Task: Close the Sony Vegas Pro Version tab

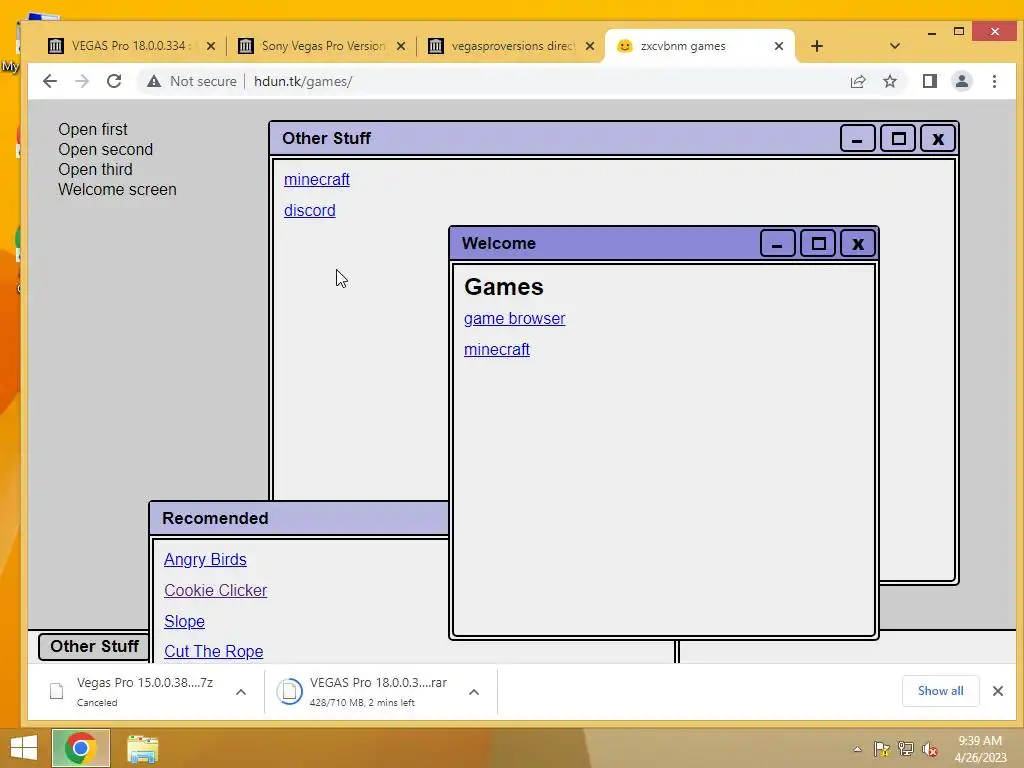Action: (401, 46)
